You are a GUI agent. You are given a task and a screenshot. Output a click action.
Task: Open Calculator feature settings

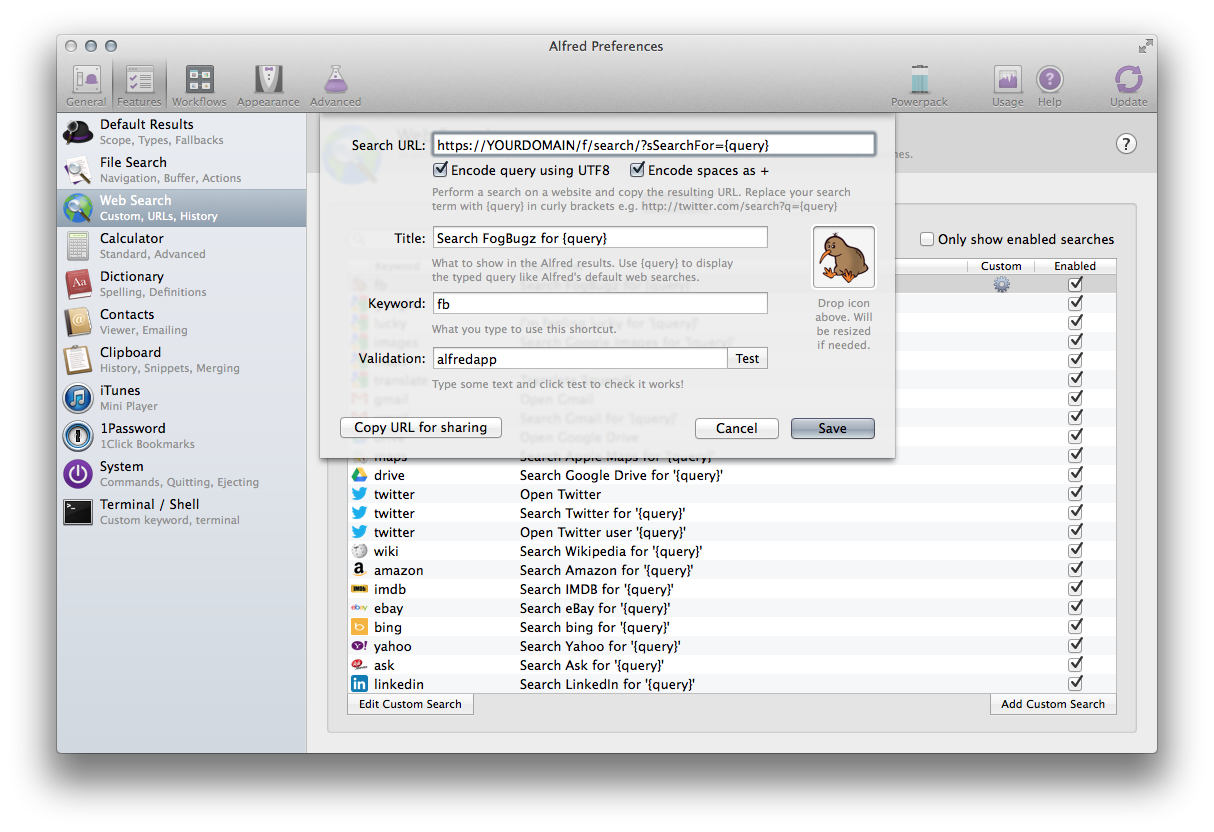pos(181,246)
